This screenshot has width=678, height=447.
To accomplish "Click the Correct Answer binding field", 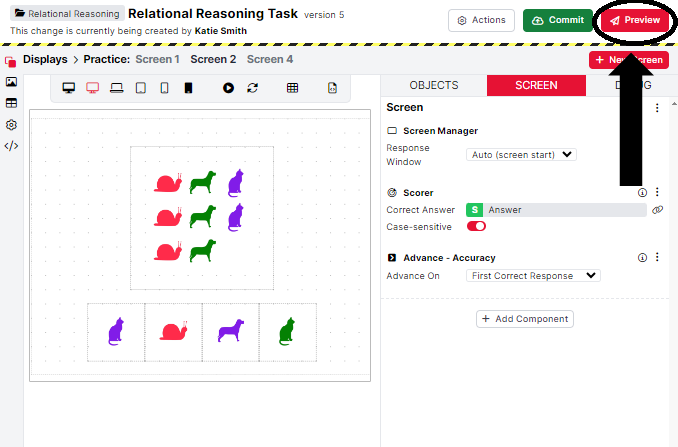I will (565, 210).
